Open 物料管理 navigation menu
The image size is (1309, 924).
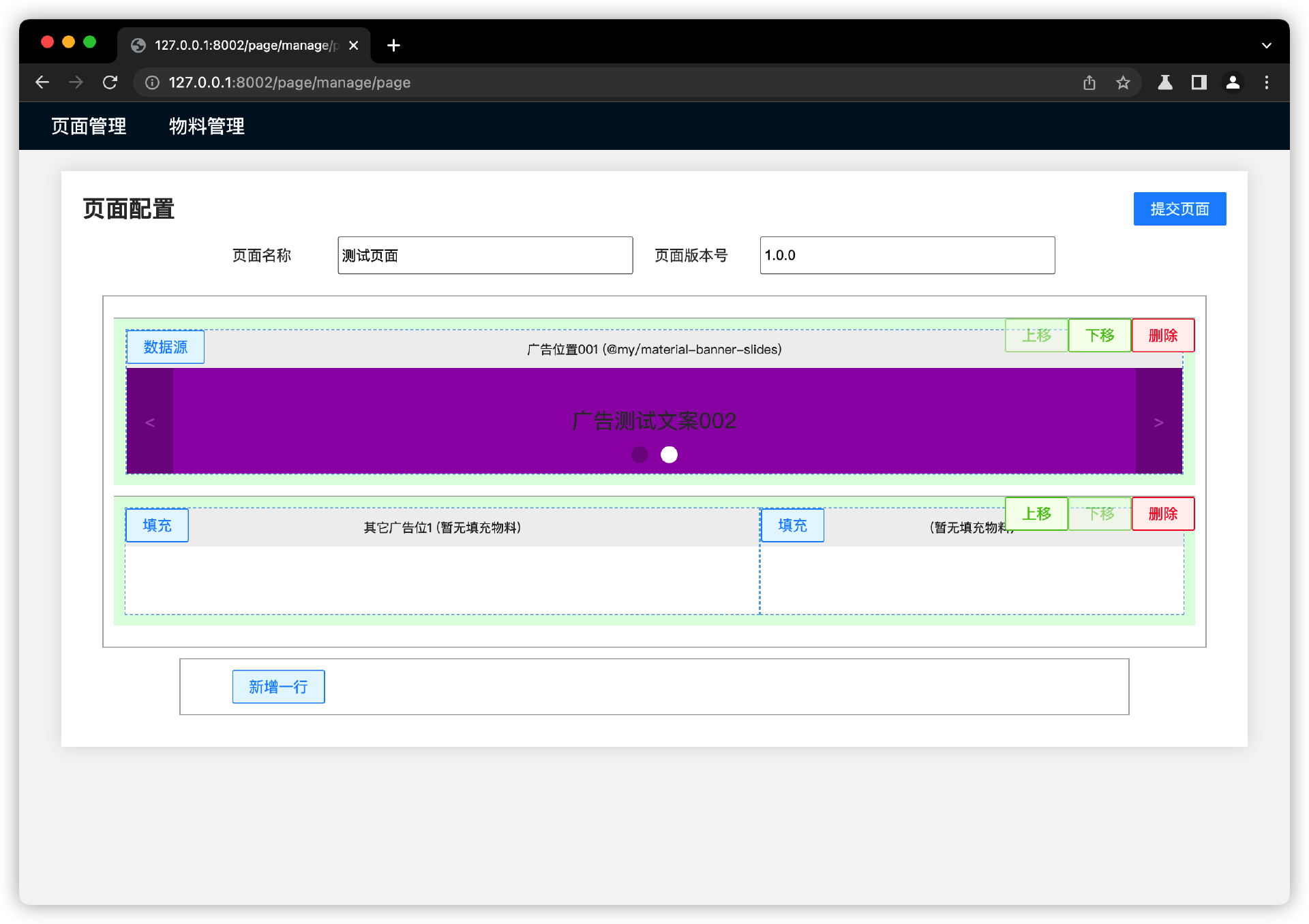207,126
